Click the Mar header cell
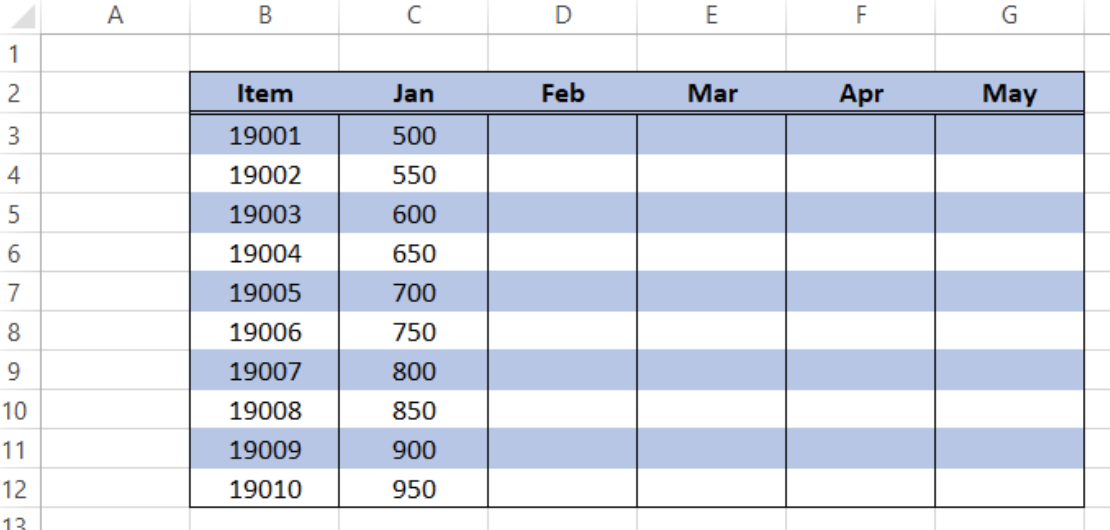 tap(711, 93)
